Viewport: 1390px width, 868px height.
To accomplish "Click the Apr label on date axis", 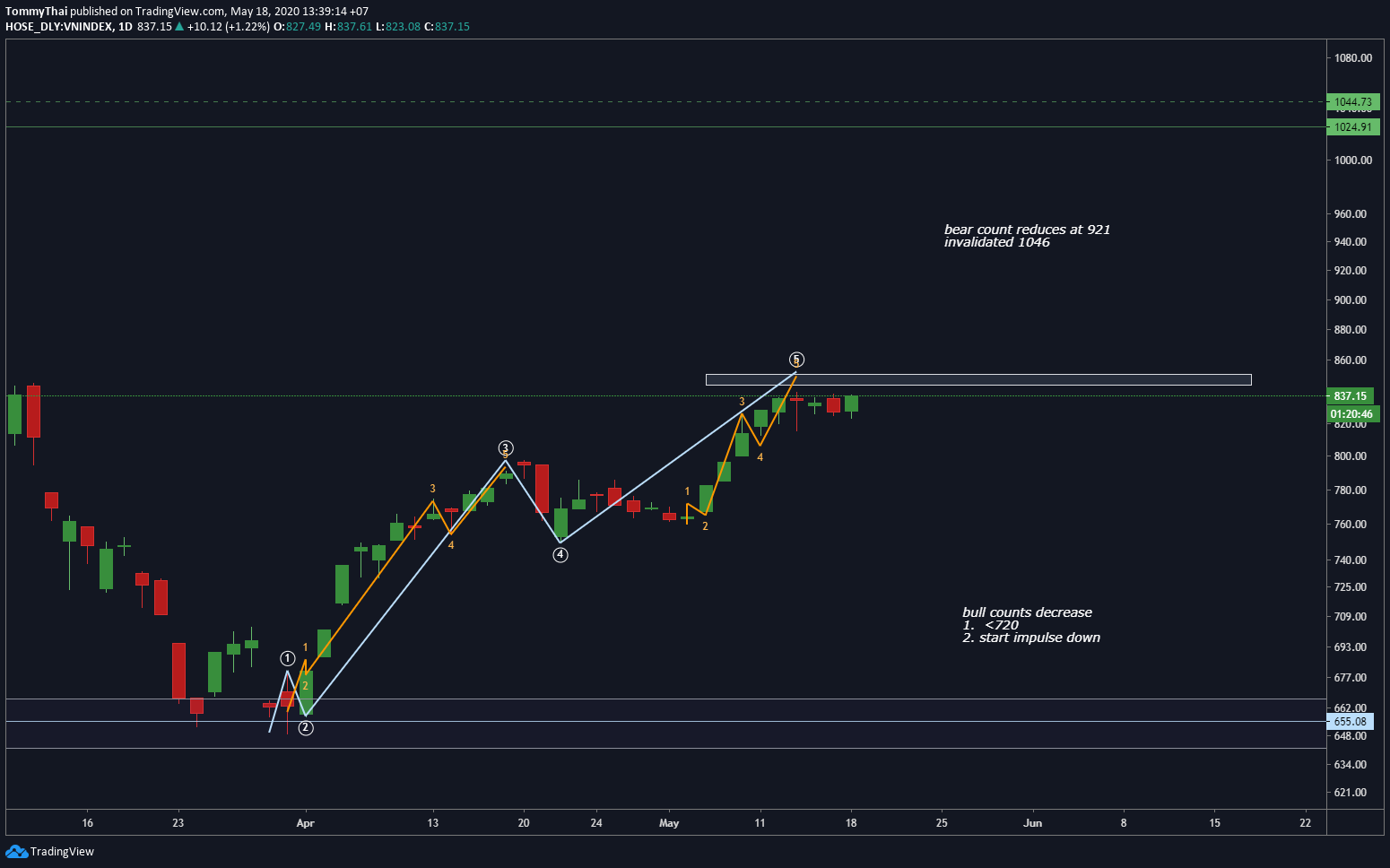I will point(306,822).
